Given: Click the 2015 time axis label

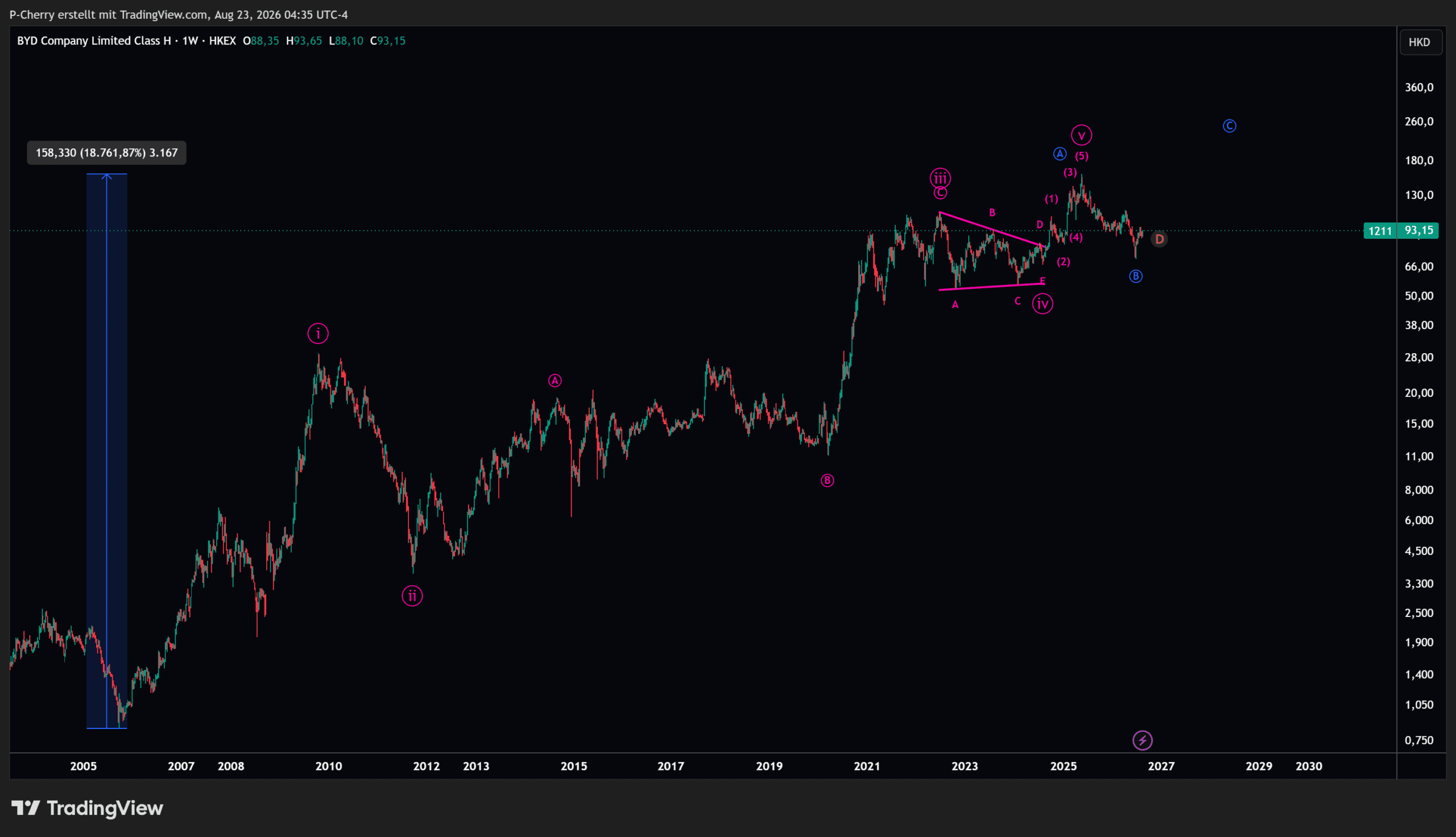Looking at the screenshot, I should coord(574,766).
